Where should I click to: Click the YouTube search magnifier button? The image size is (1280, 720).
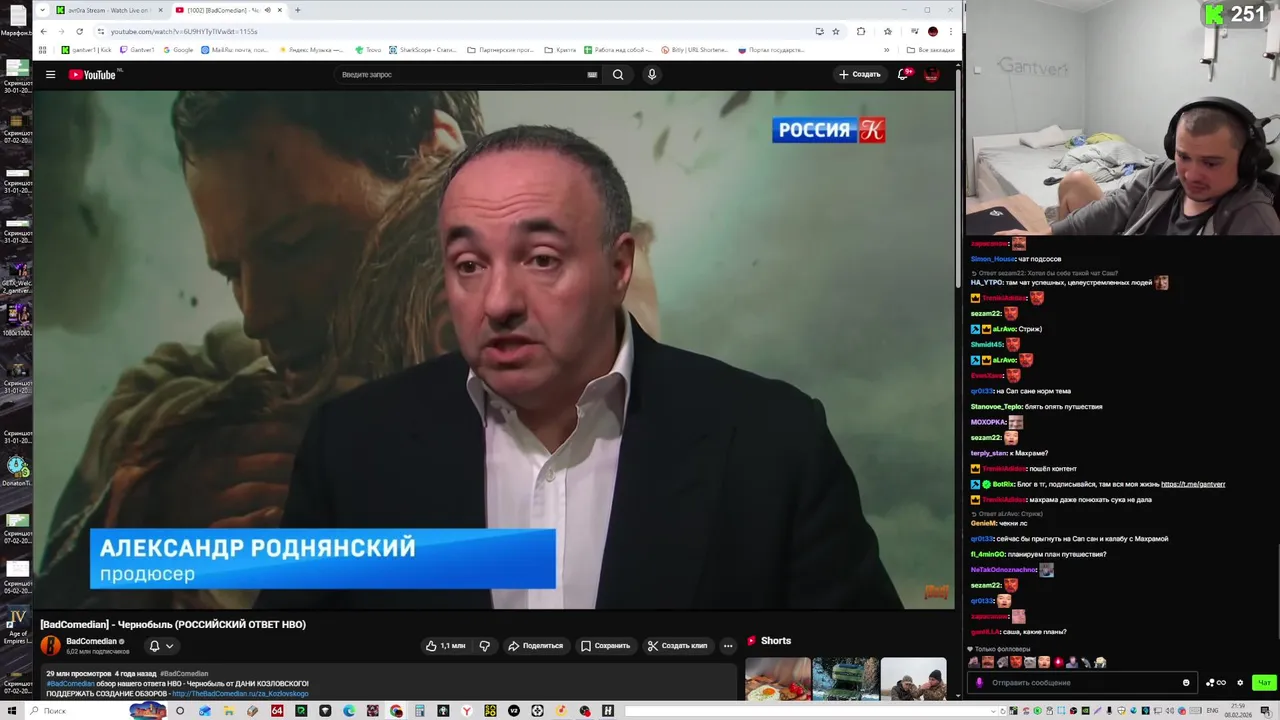pyautogui.click(x=618, y=74)
